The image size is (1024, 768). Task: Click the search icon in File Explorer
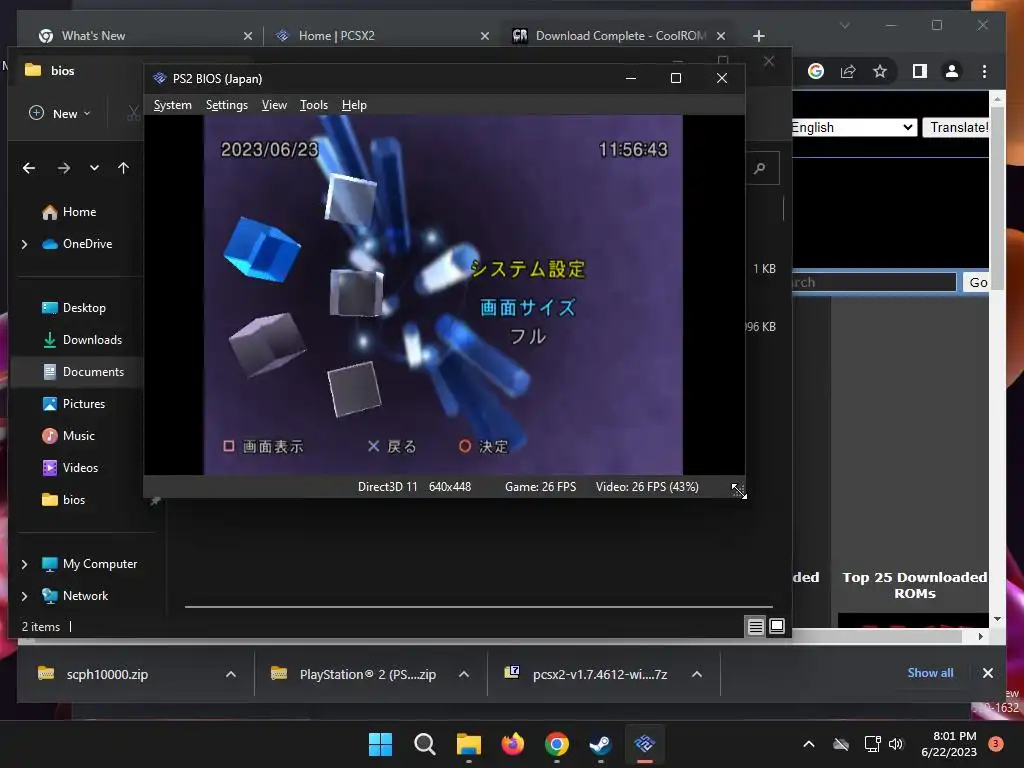[760, 168]
